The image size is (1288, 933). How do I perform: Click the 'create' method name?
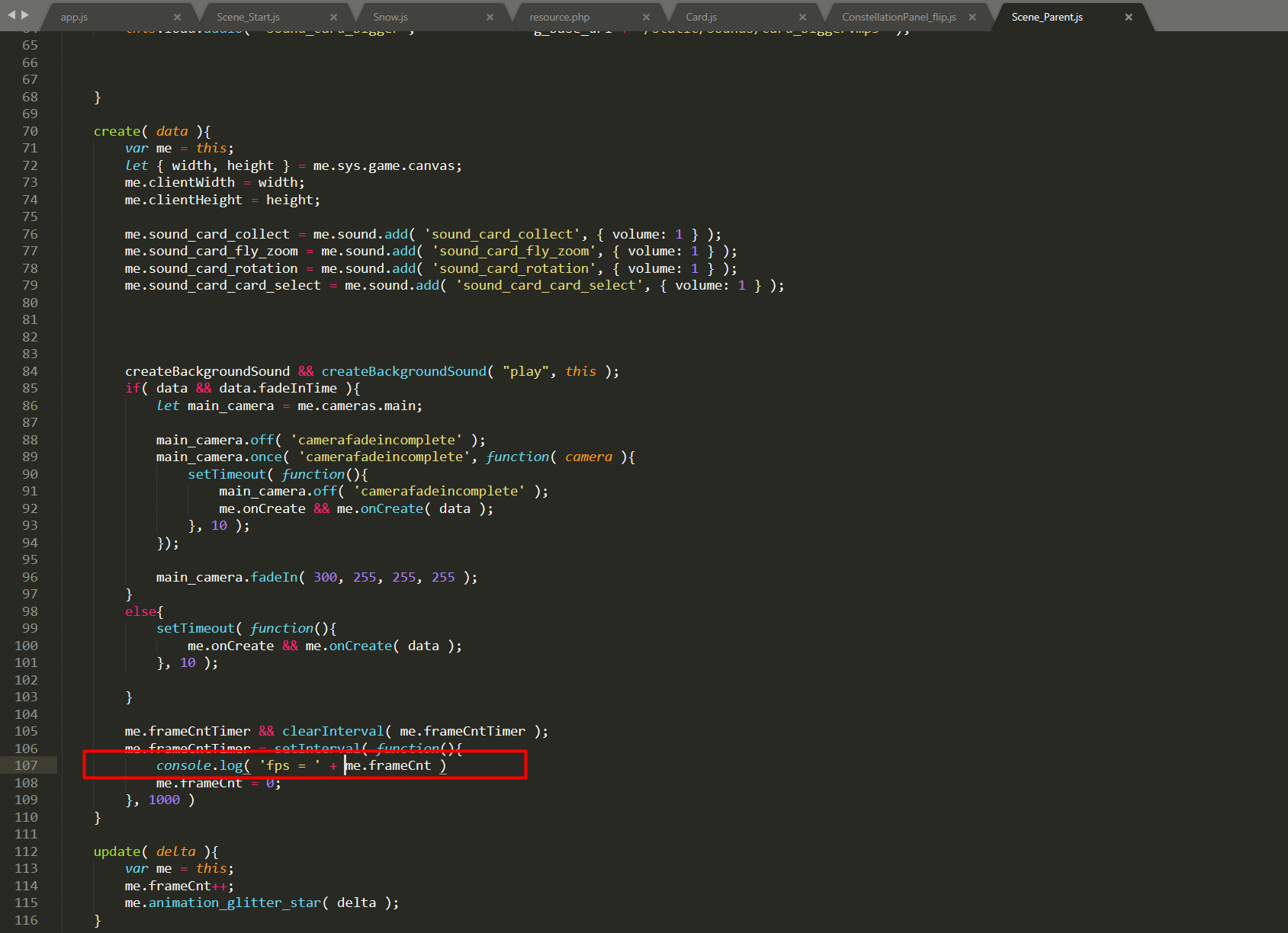pos(117,131)
